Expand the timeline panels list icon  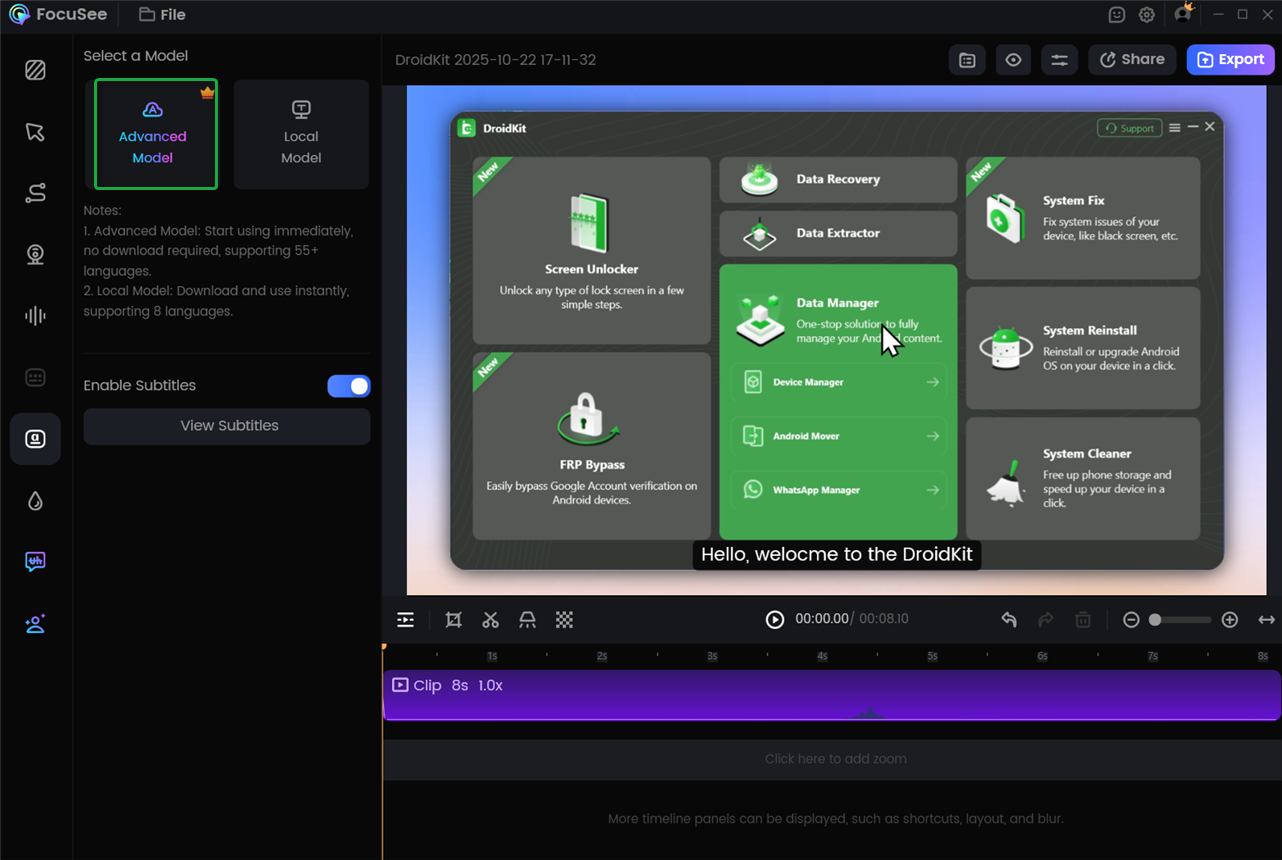[405, 620]
